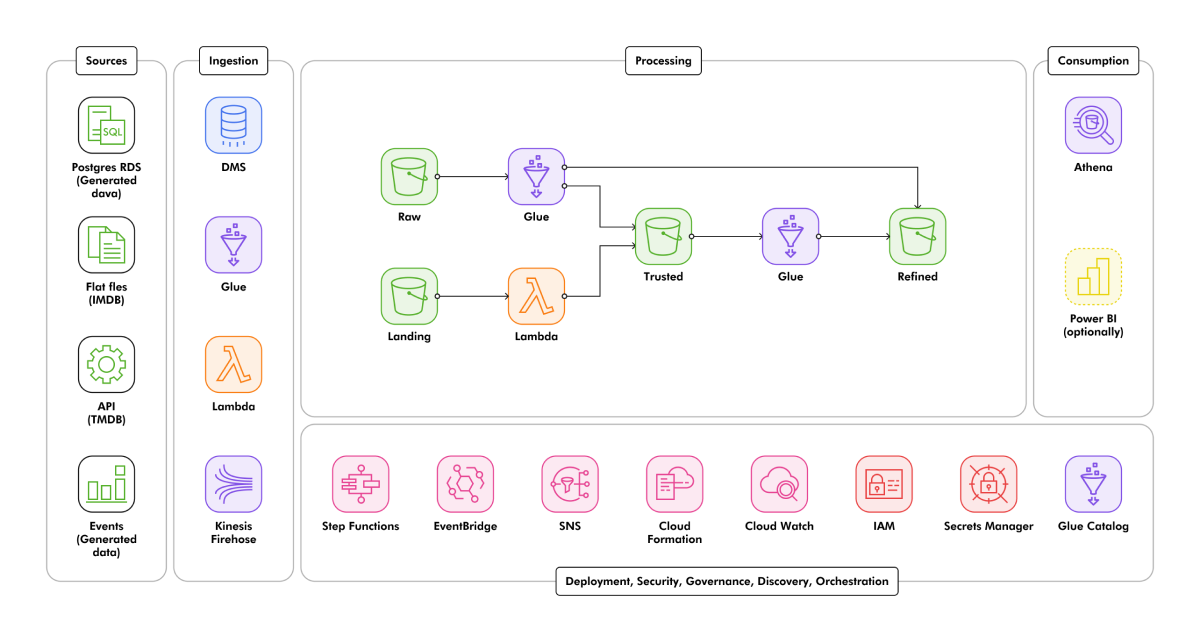This screenshot has height=642, width=1200.
Task: Click the 'EventBridge' caption text
Action: coord(465,526)
